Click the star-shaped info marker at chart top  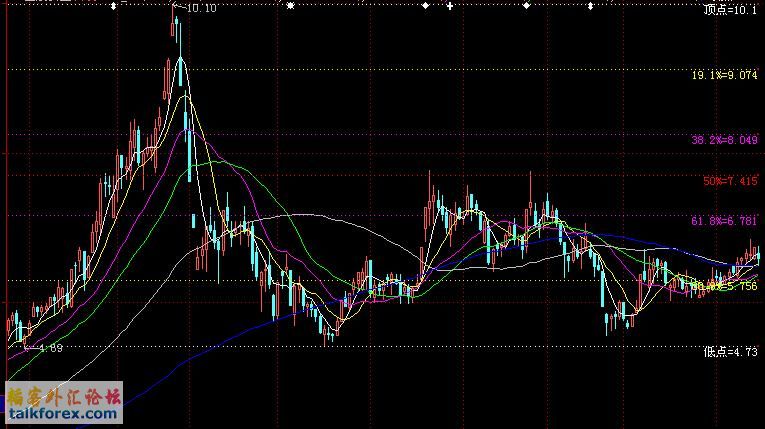coord(290,6)
